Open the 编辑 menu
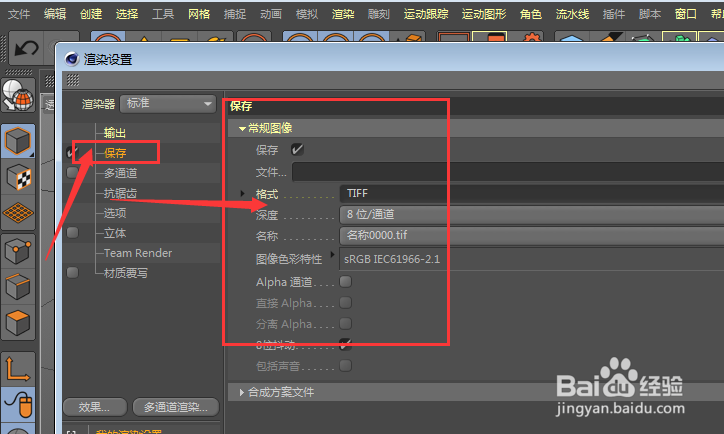This screenshot has height=434, width=724. coord(55,14)
